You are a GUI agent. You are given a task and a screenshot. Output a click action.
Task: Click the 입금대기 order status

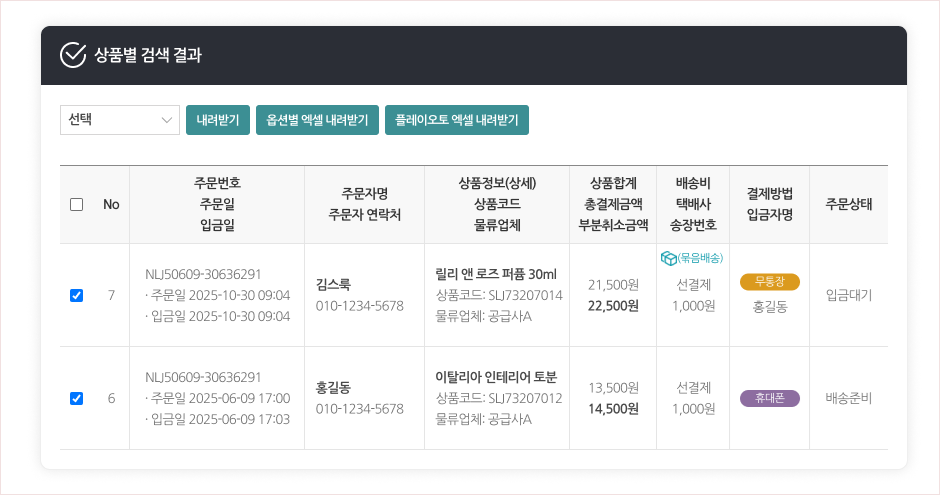pos(849,295)
